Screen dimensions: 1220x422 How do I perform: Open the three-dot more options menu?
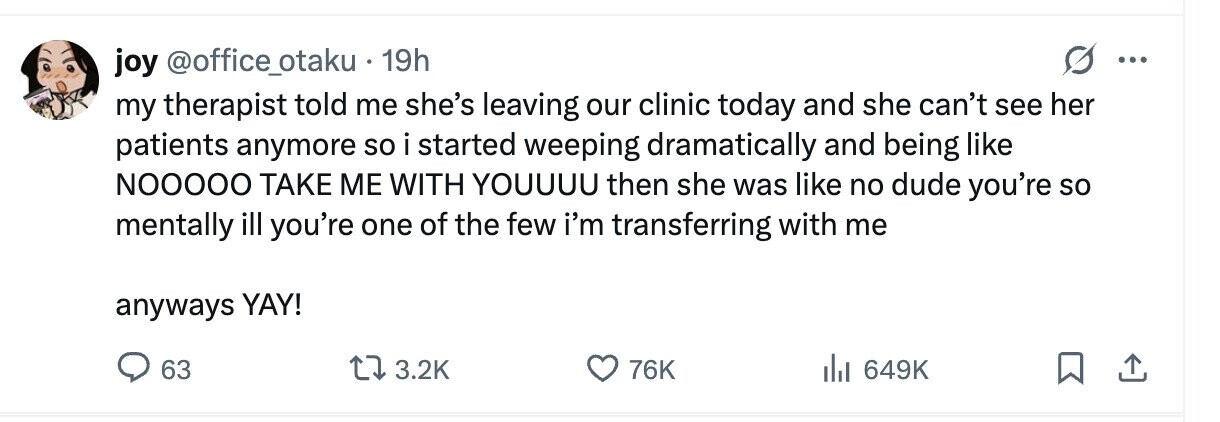(1131, 61)
